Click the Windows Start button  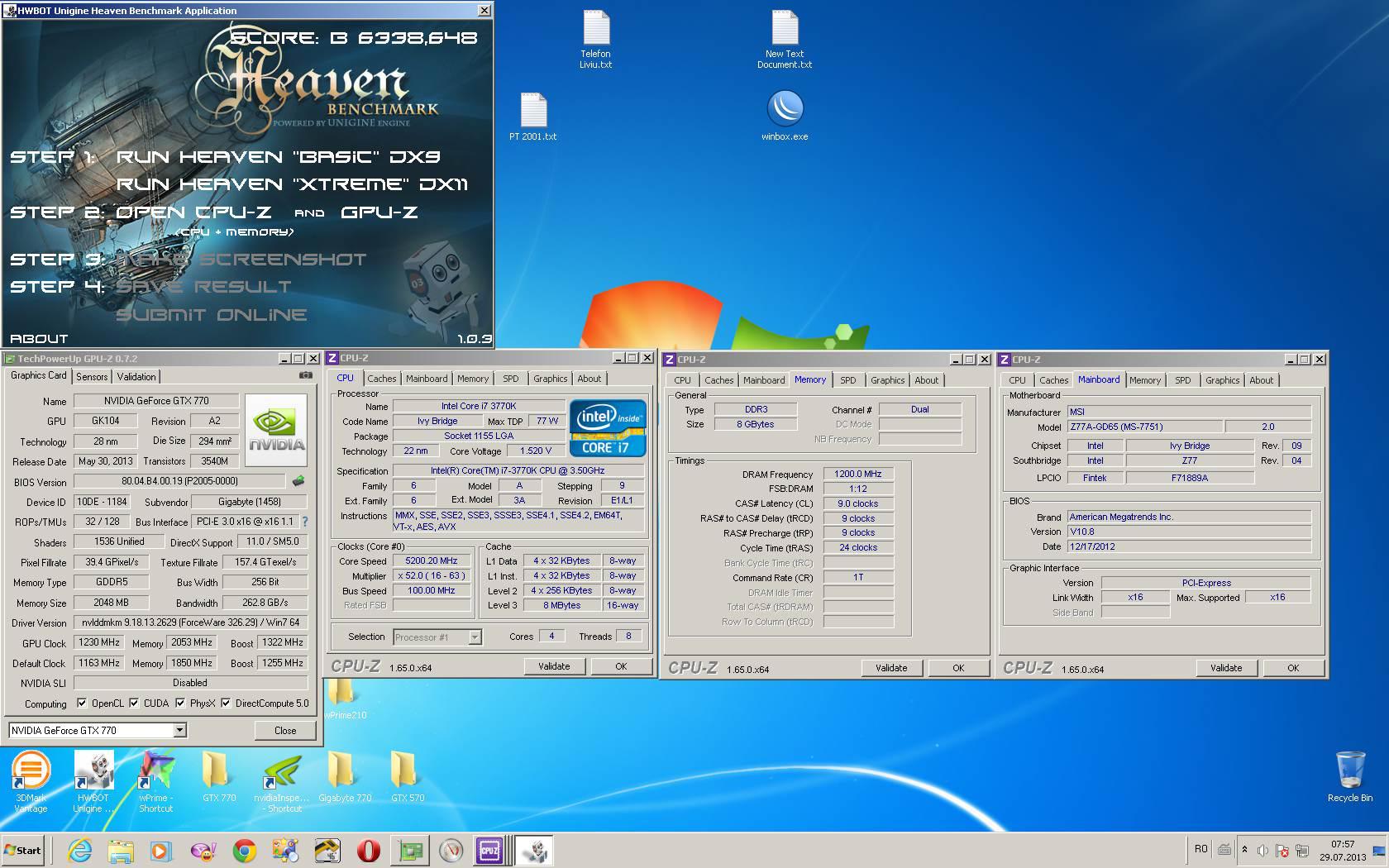[x=23, y=850]
